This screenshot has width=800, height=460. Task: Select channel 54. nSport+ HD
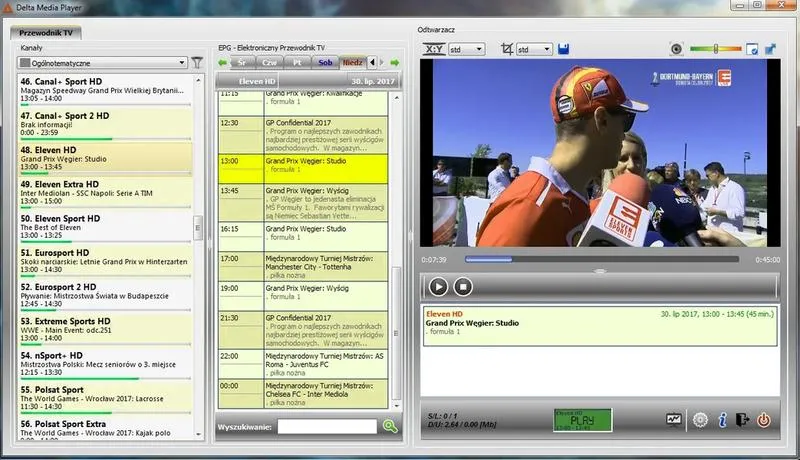click(x=105, y=364)
